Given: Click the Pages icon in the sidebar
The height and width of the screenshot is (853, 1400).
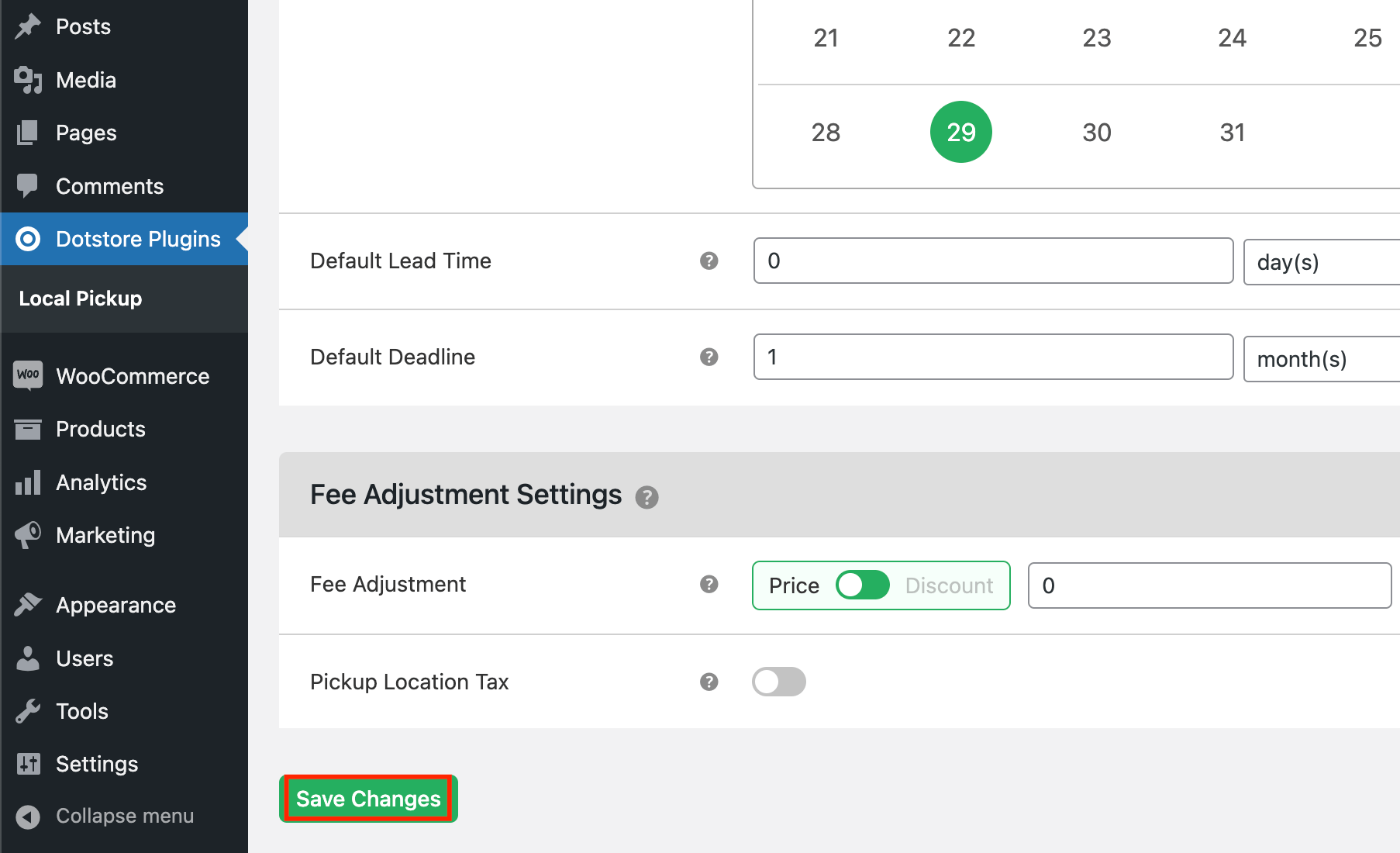Looking at the screenshot, I should tap(28, 133).
